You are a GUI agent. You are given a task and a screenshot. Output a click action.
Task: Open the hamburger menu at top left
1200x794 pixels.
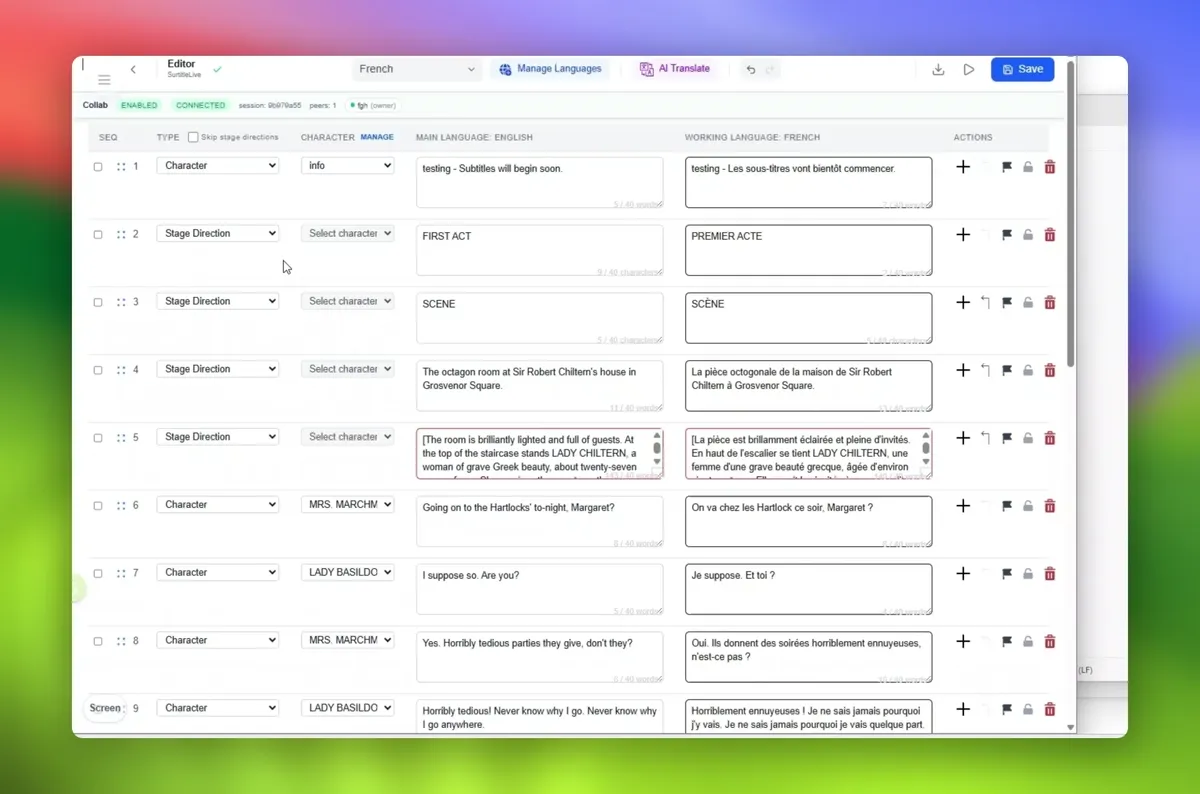tap(104, 80)
